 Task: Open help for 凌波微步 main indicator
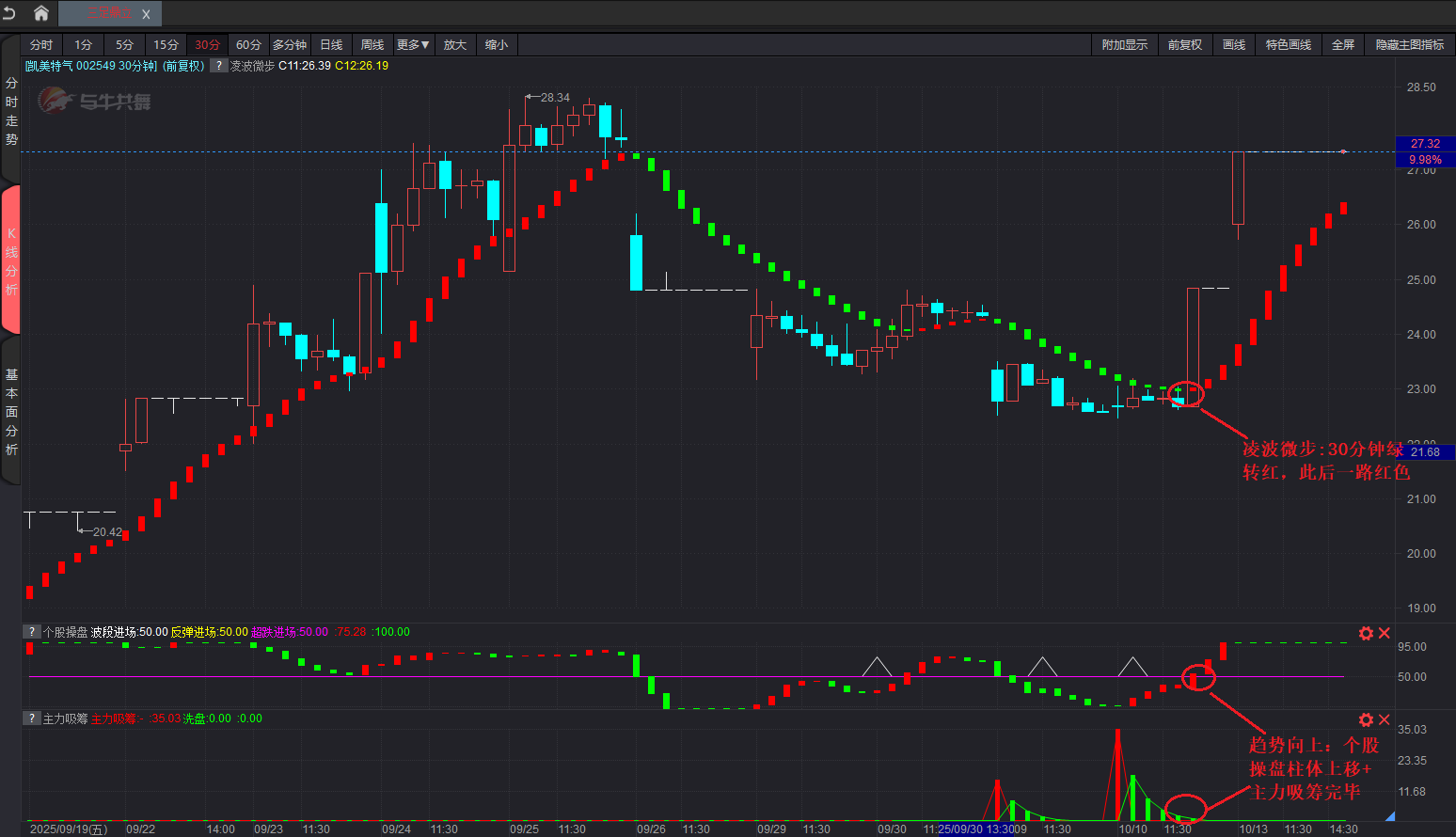(218, 66)
